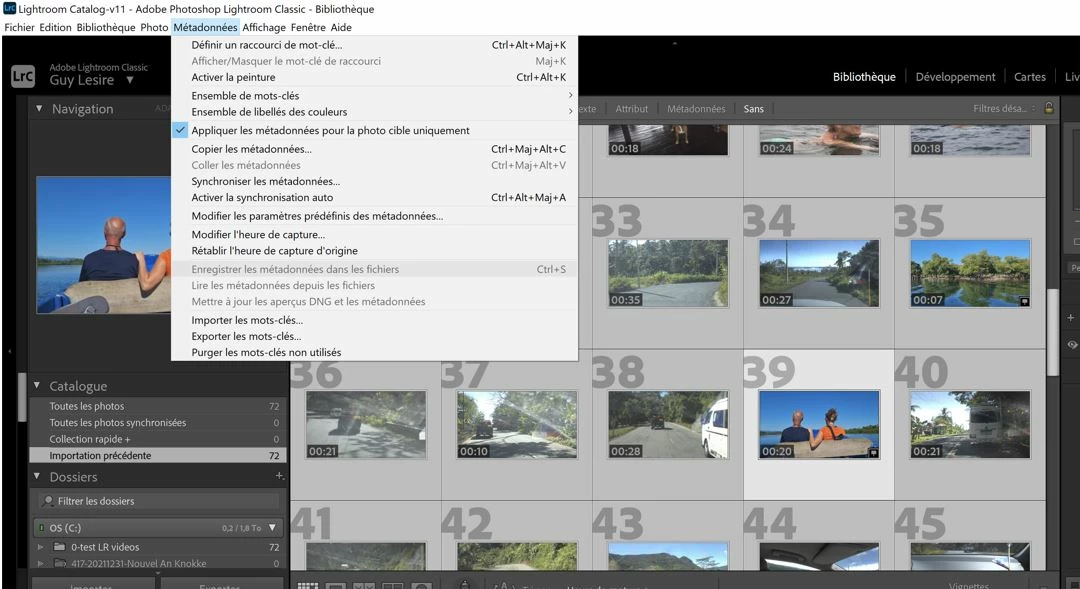The height and width of the screenshot is (589, 1080).
Task: Open the 'Ensemble de libellés des couleurs' submenu
Action: coord(374,112)
